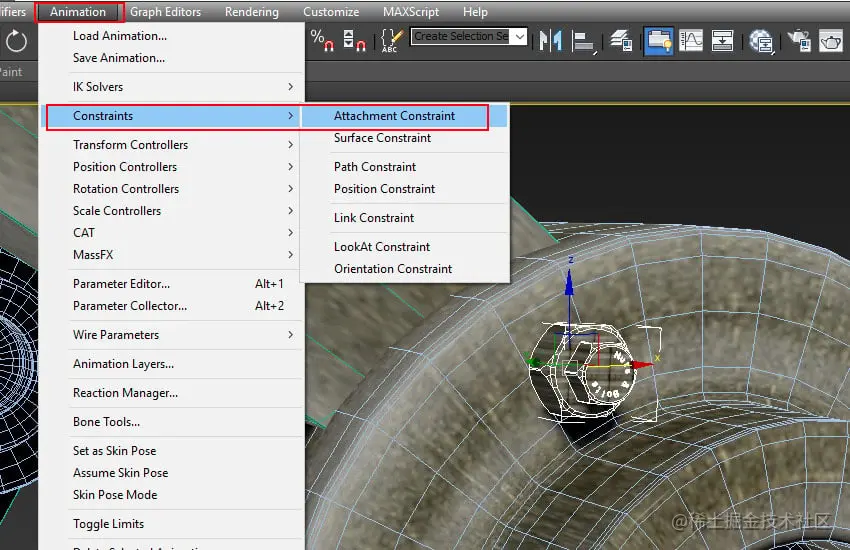Select Attachment Constraint from the submenu
This screenshot has height=550, width=850.
[x=394, y=116]
